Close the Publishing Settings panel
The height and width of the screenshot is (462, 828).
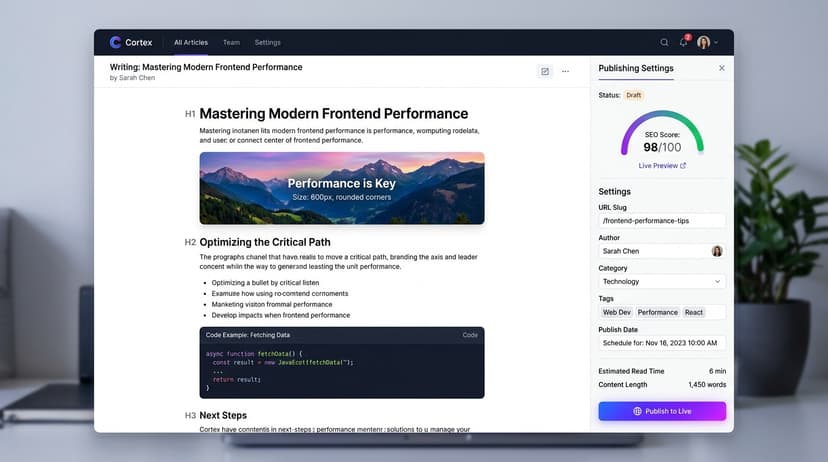coord(722,68)
